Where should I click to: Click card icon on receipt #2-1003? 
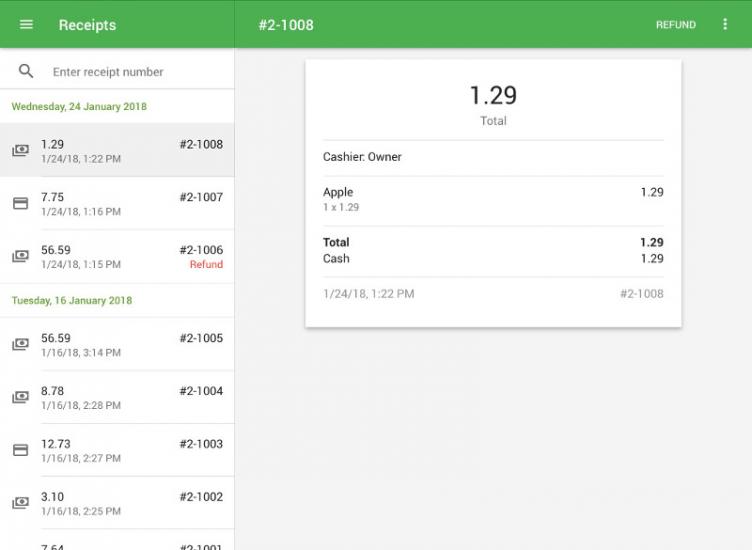[20, 451]
